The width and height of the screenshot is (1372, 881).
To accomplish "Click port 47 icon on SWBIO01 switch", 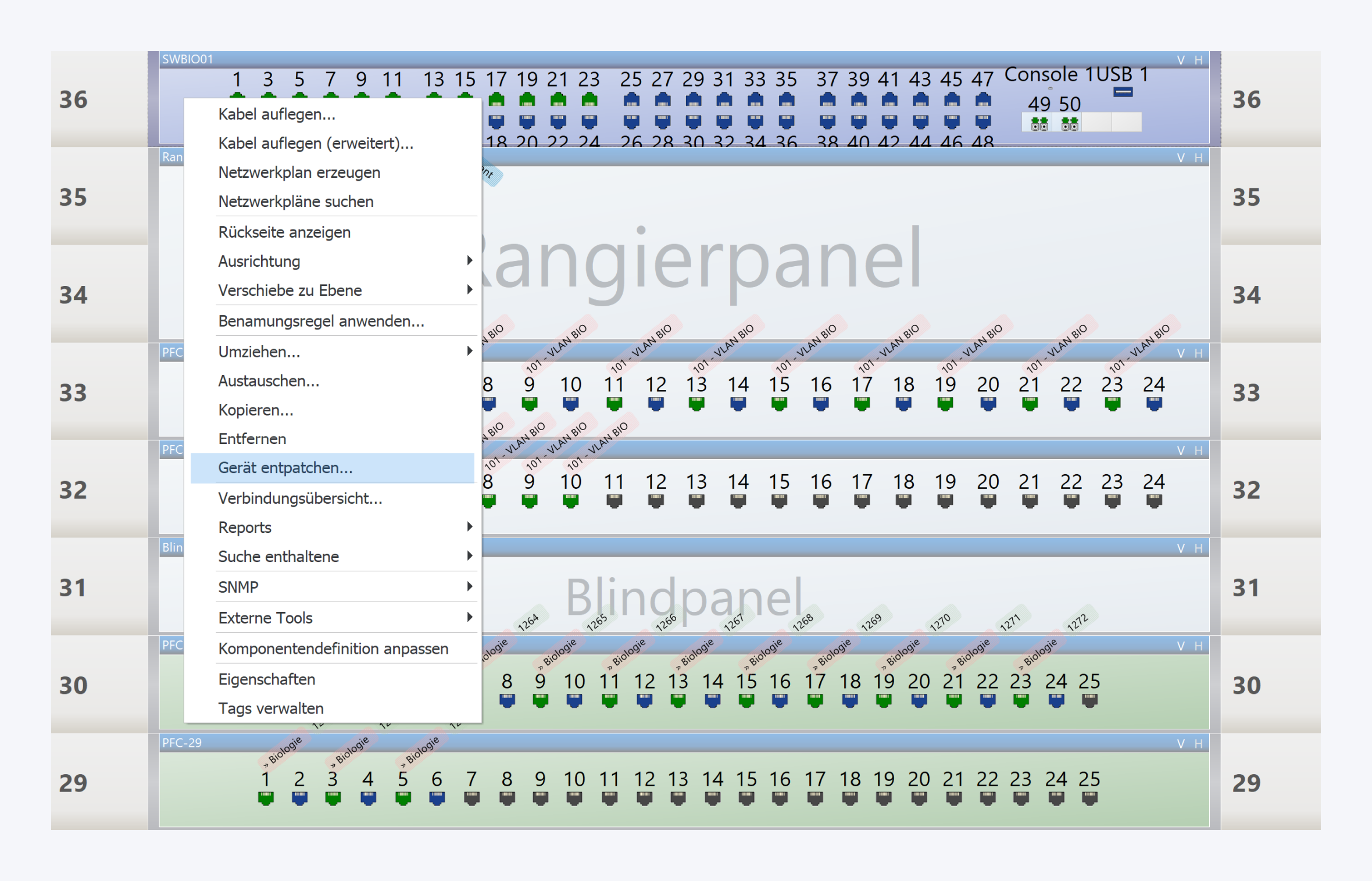I will pos(982,100).
